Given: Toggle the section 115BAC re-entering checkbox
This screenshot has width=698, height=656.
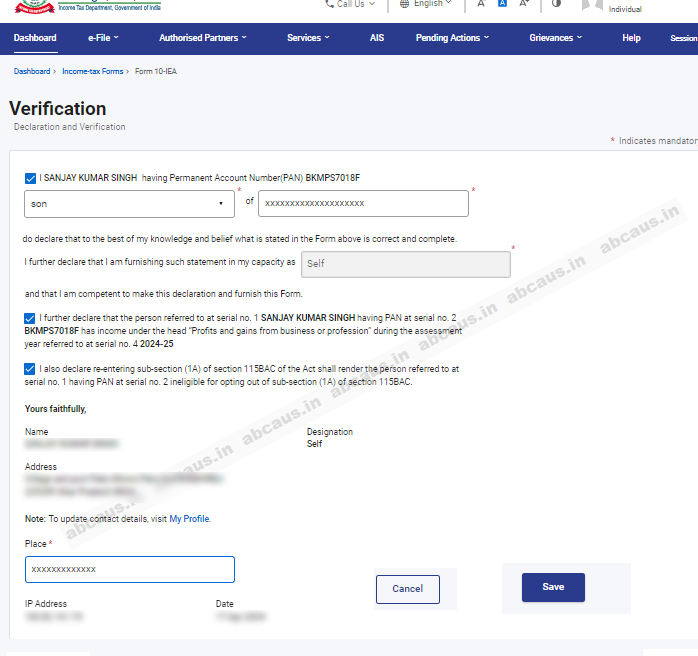Looking at the screenshot, I should tap(31, 369).
